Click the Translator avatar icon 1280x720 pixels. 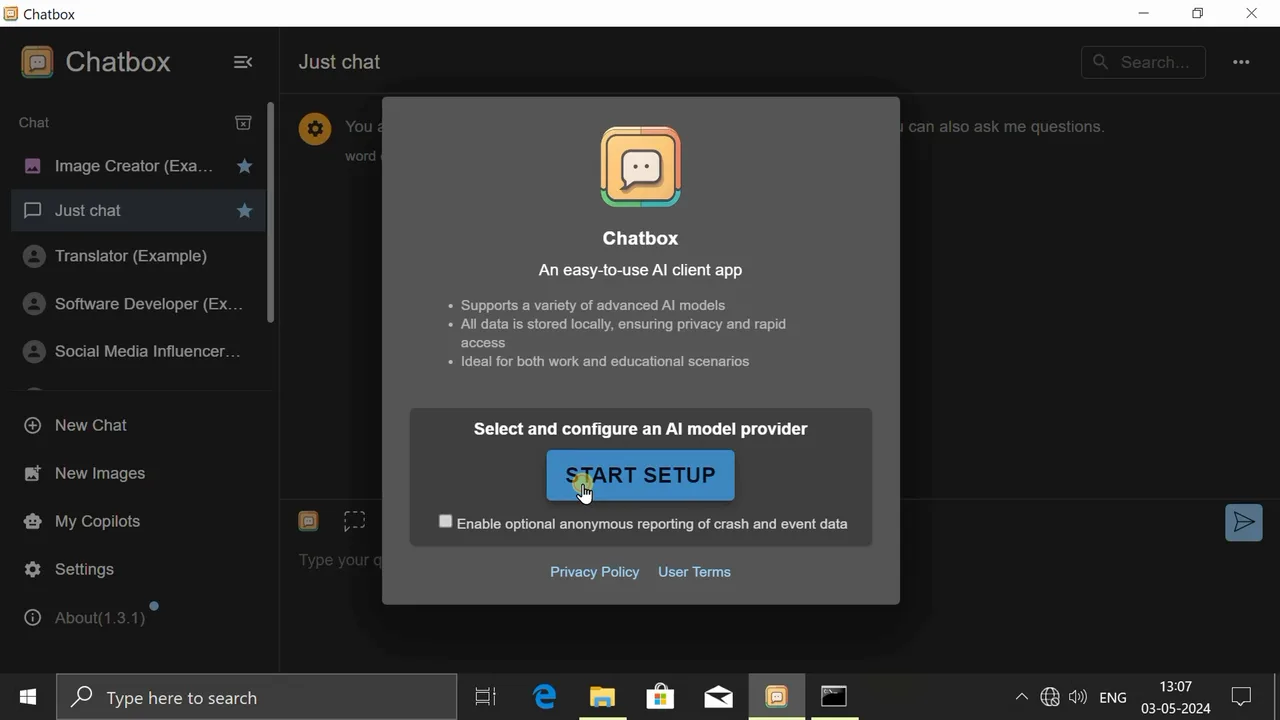click(34, 256)
